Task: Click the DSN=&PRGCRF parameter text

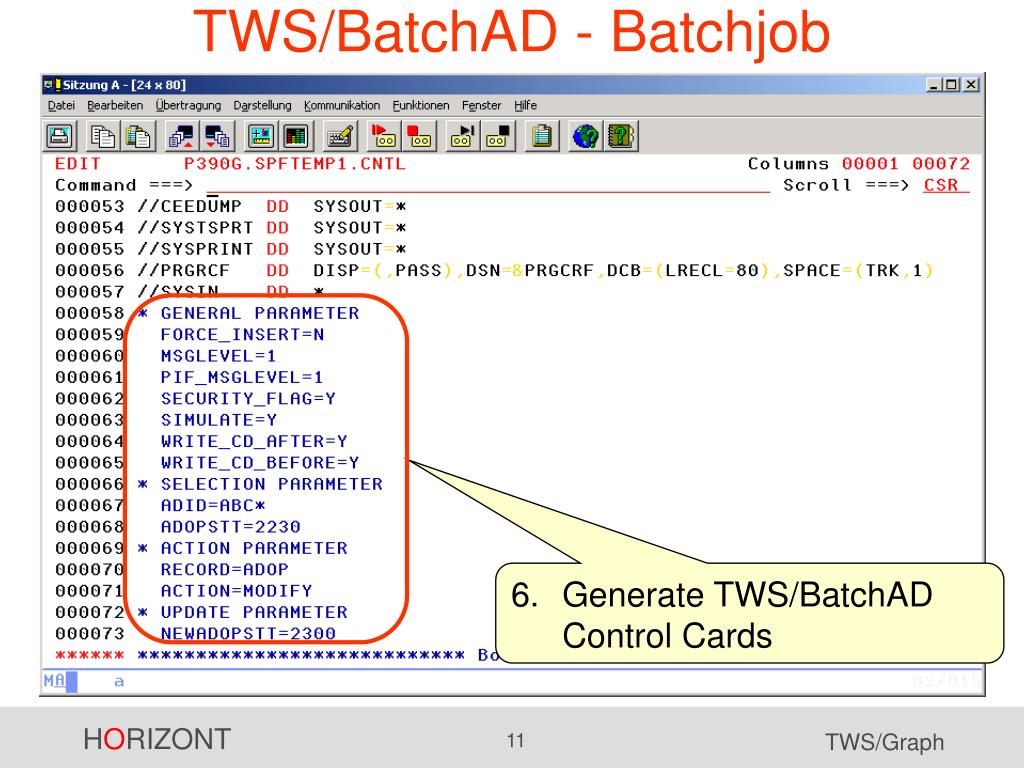Action: coord(530,271)
